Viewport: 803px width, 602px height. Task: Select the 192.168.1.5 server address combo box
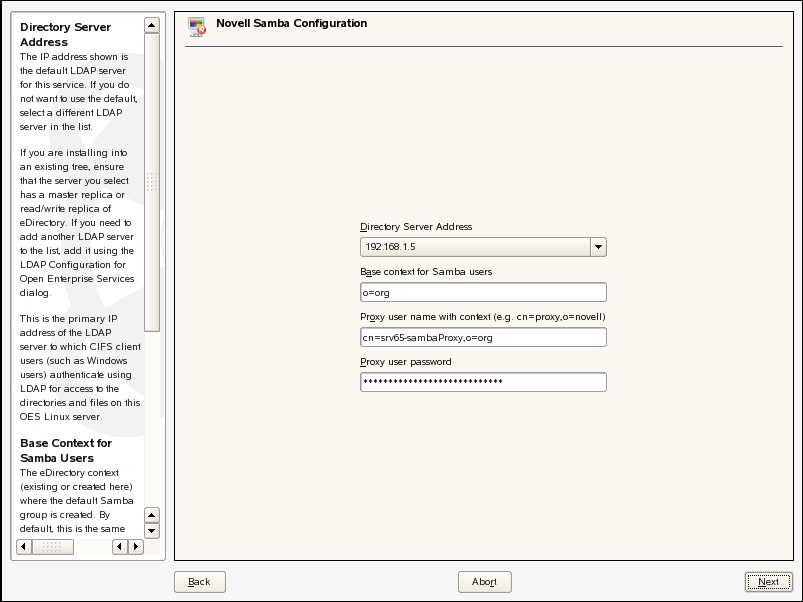(483, 247)
